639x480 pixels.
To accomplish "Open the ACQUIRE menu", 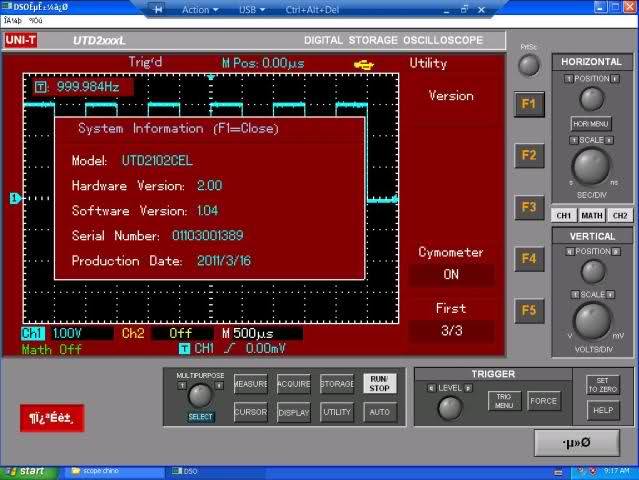I will click(x=294, y=384).
